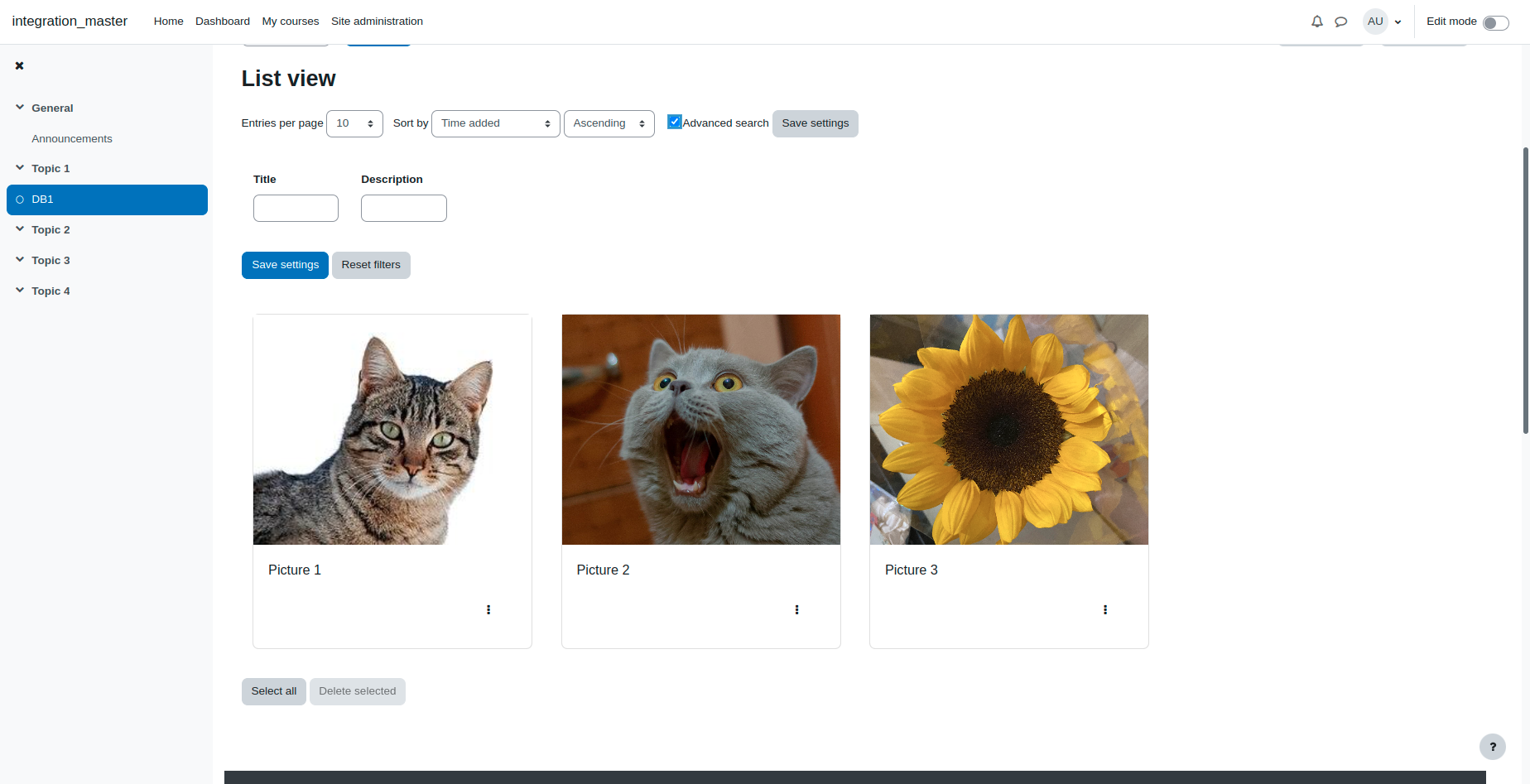Open actions menu for Picture 2
Image resolution: width=1530 pixels, height=784 pixels.
(796, 609)
